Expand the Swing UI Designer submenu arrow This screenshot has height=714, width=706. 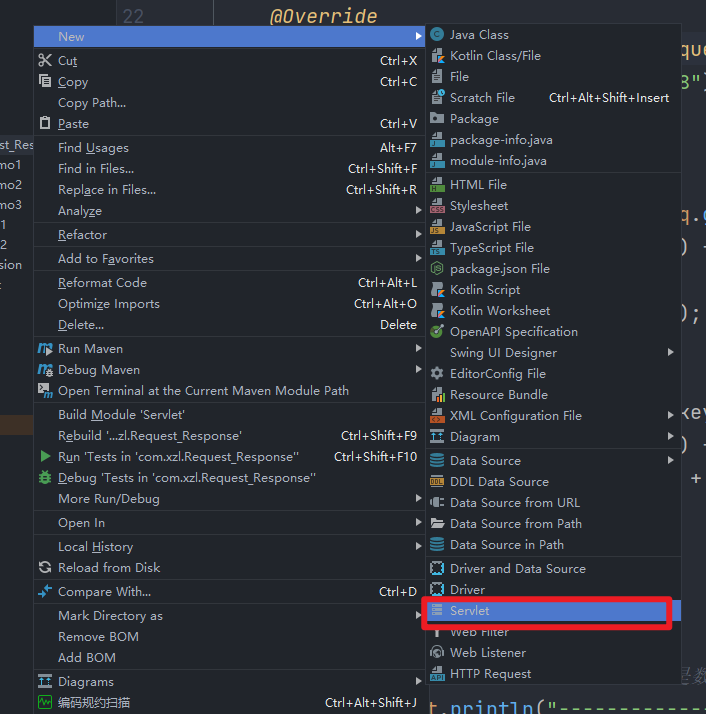coord(670,352)
